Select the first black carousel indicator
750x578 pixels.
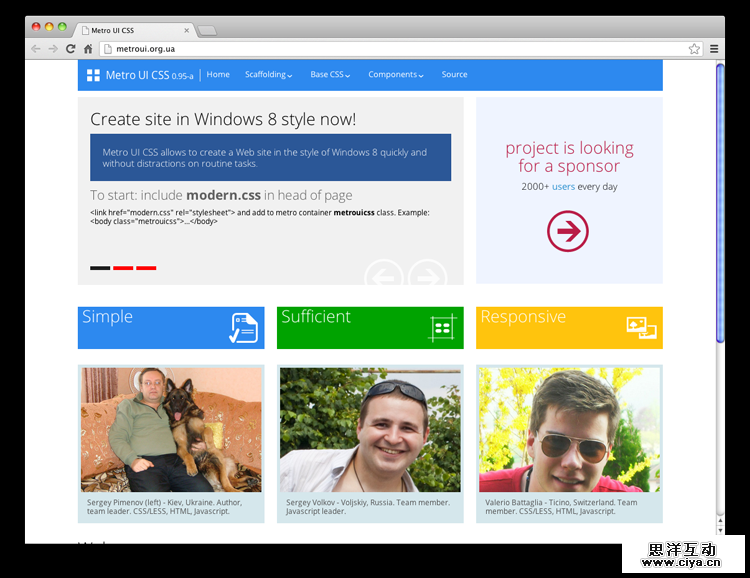click(100, 268)
